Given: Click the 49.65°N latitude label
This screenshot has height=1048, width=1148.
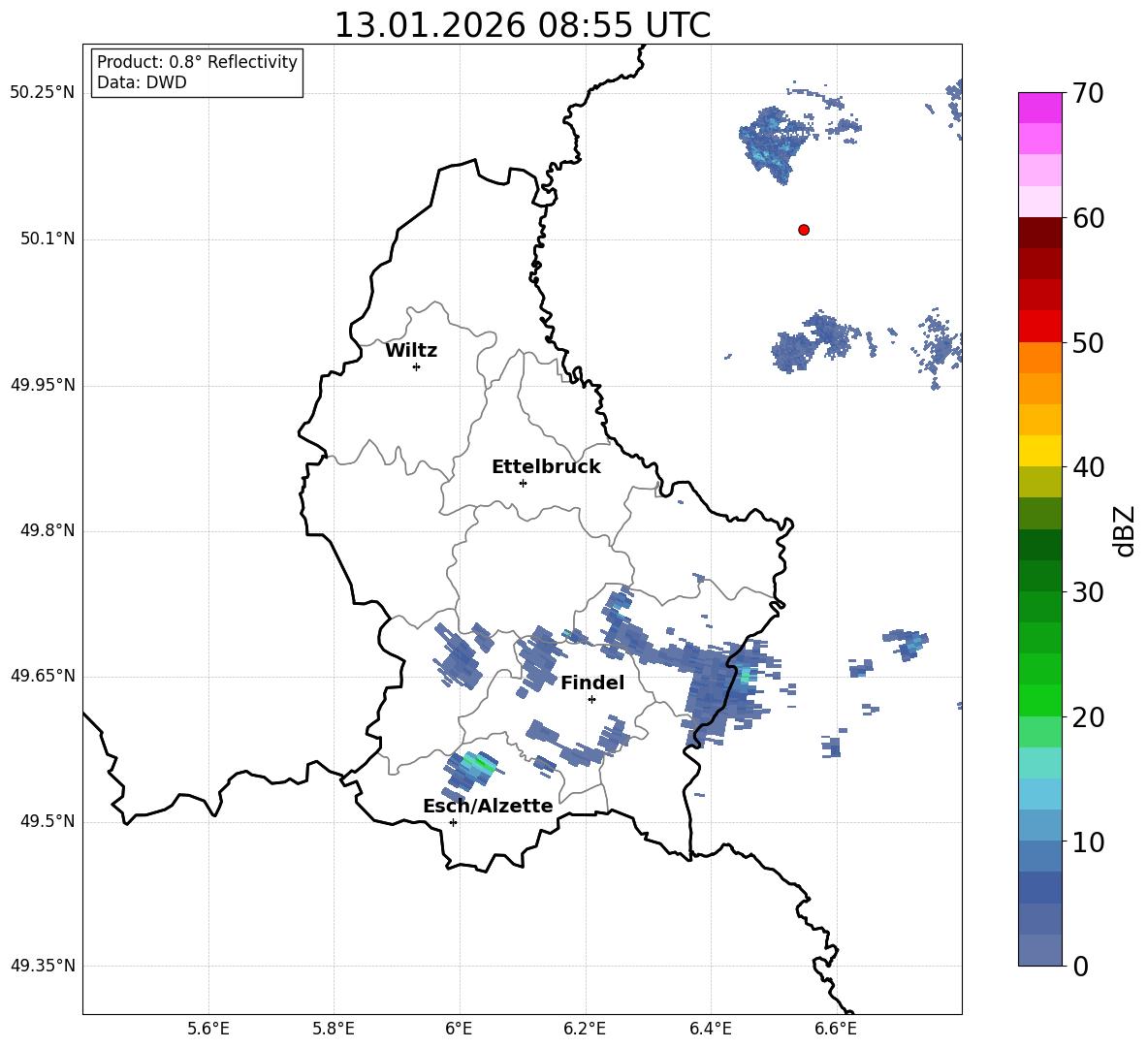Looking at the screenshot, I should (43, 676).
